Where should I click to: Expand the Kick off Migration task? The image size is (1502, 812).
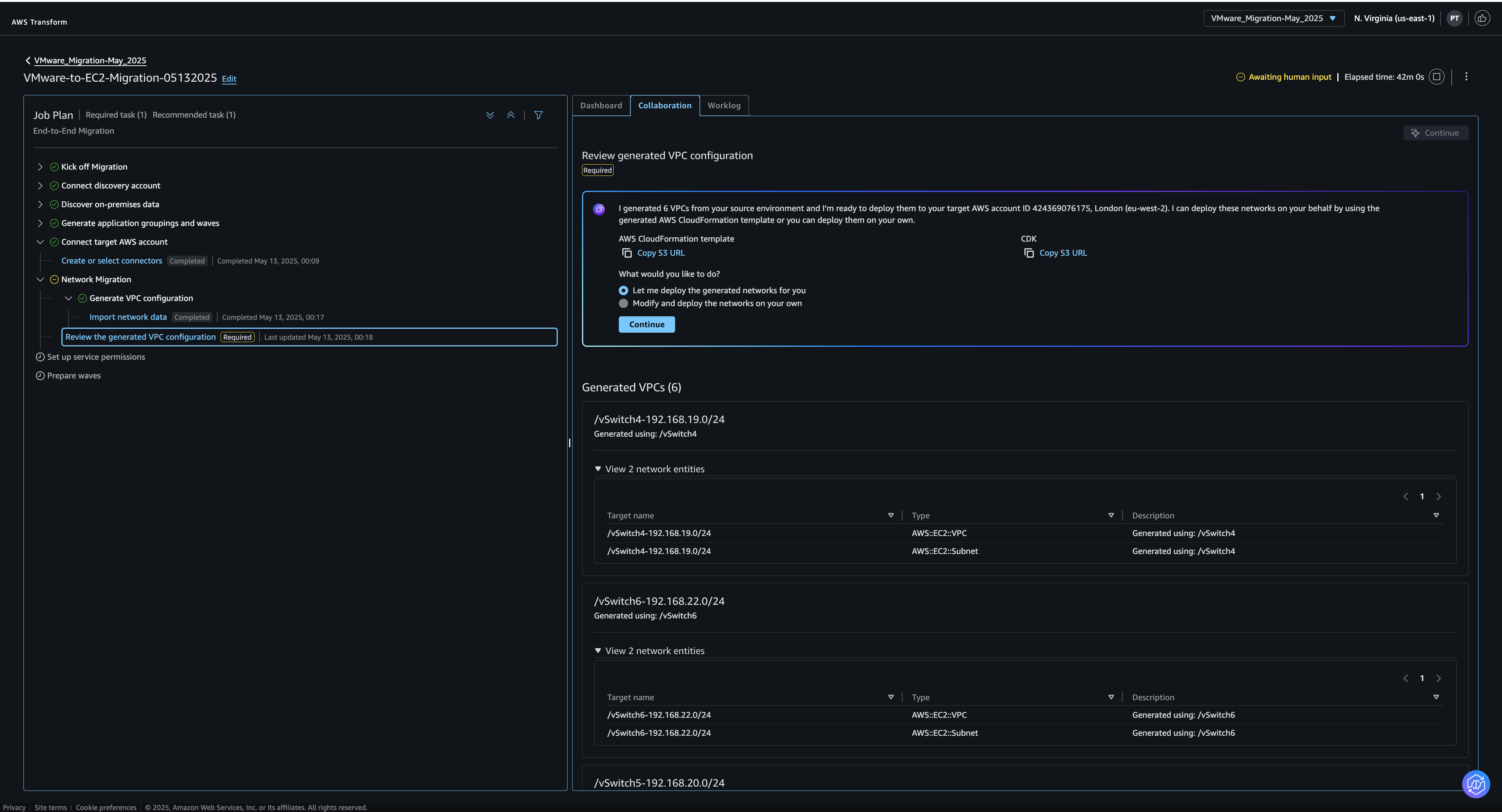[40, 167]
